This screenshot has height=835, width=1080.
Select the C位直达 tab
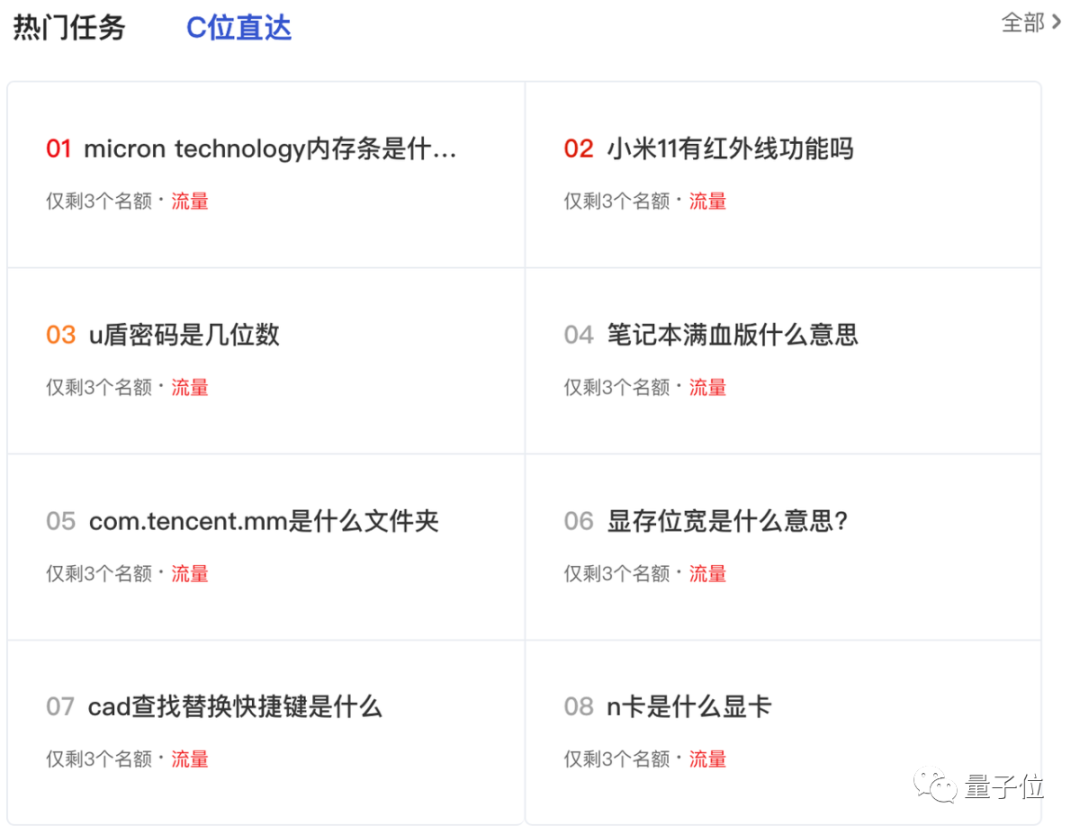(x=238, y=27)
